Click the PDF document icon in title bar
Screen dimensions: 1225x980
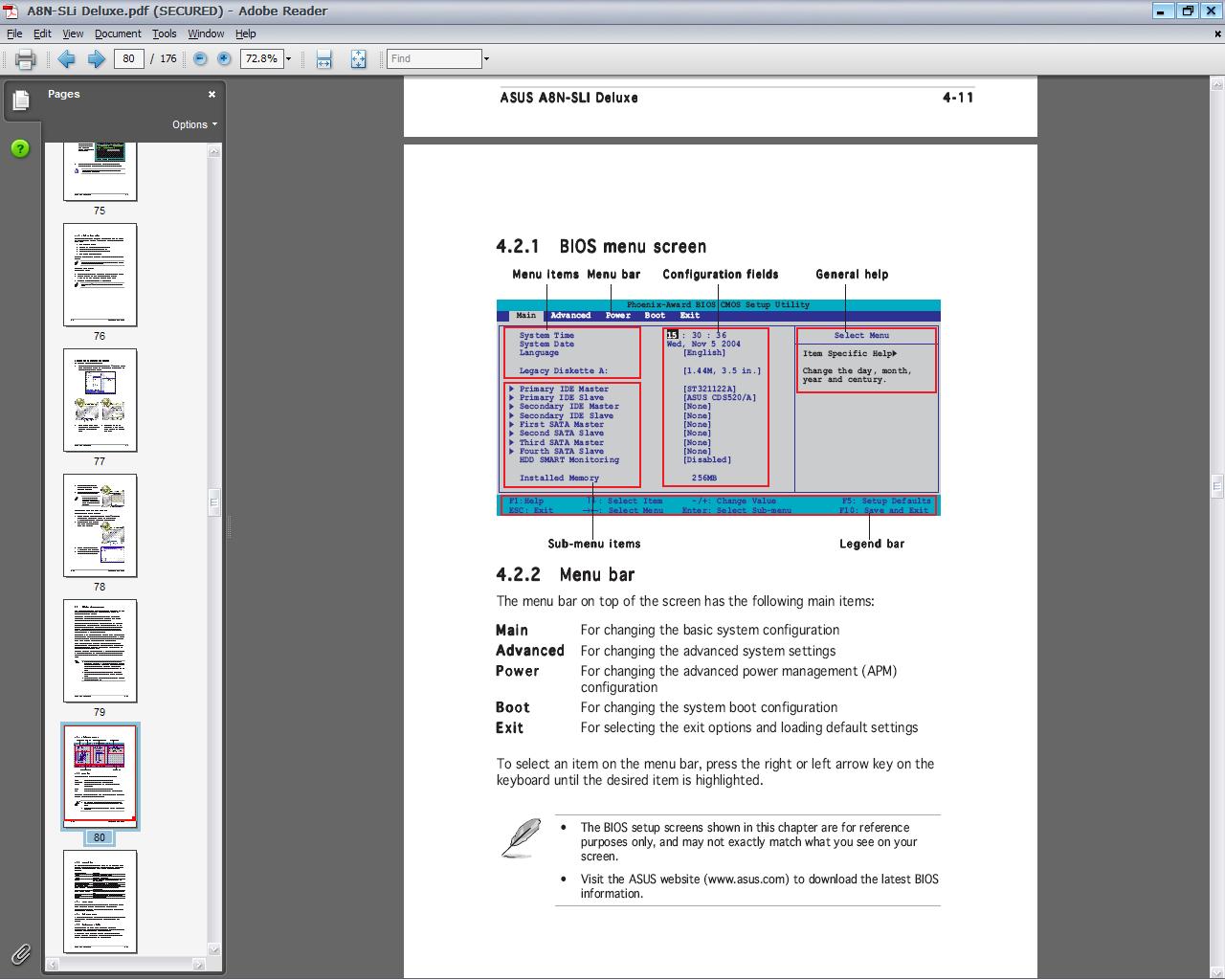[x=11, y=11]
